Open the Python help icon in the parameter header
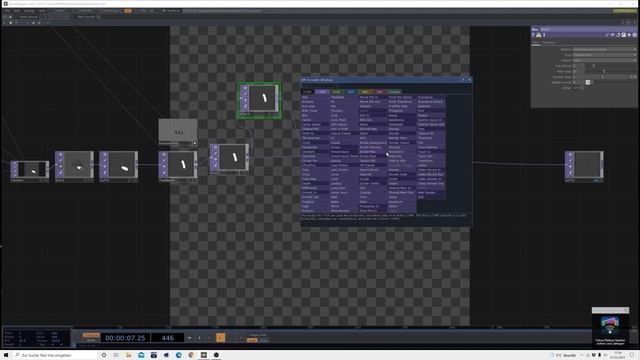 [x=538, y=35]
